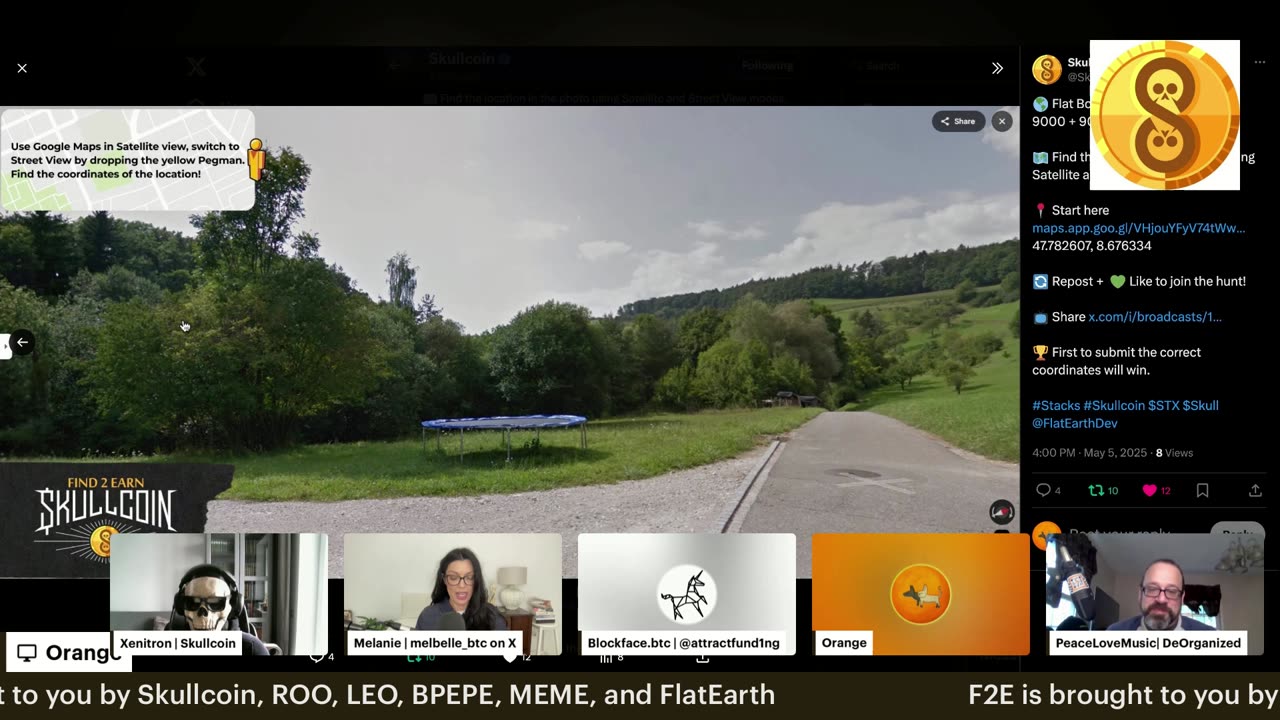This screenshot has height=720, width=1280.
Task: Click the text "Repost + Like to join the hunt!"
Action: coord(1149,282)
